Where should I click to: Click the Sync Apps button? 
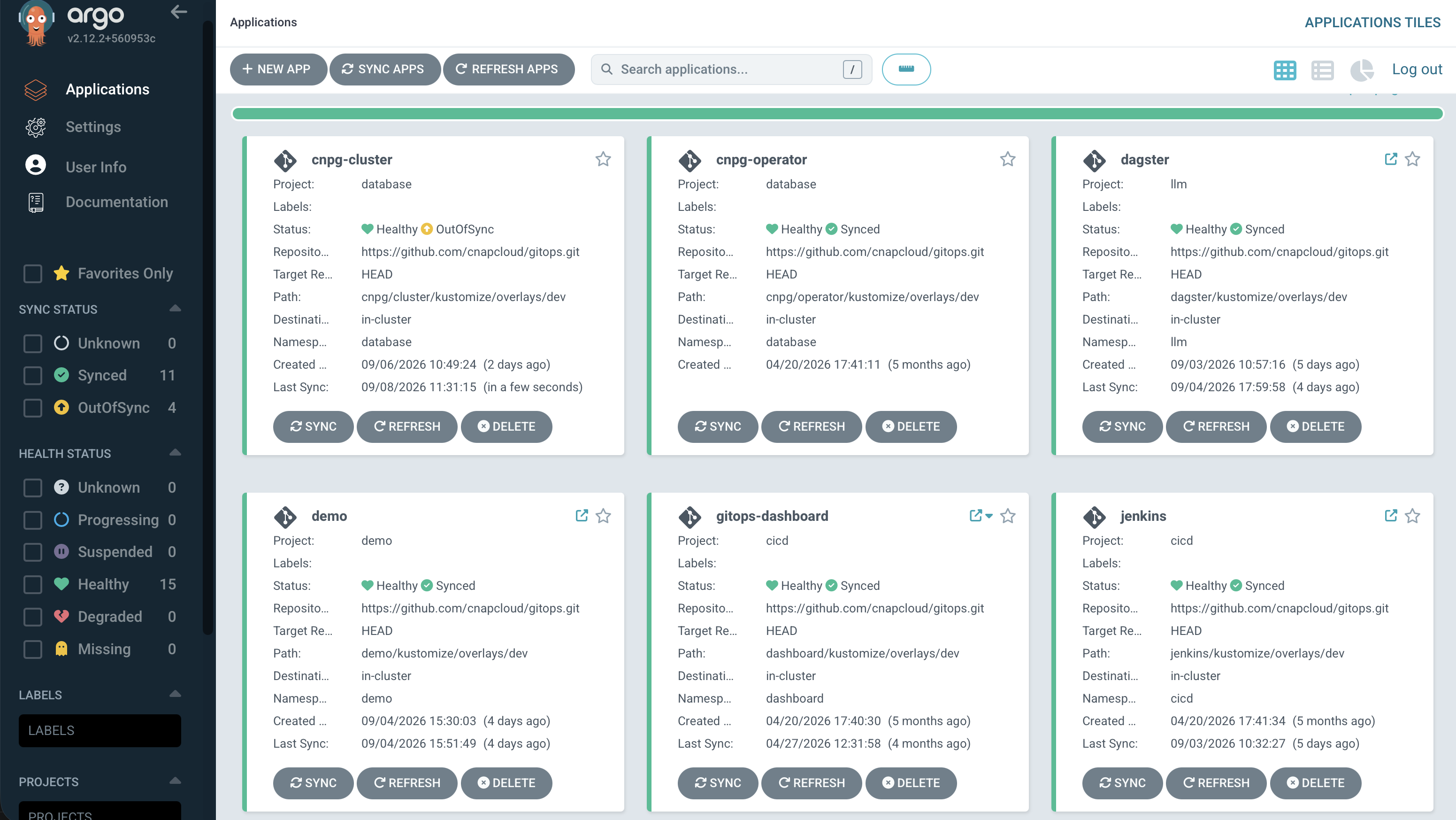coord(385,69)
